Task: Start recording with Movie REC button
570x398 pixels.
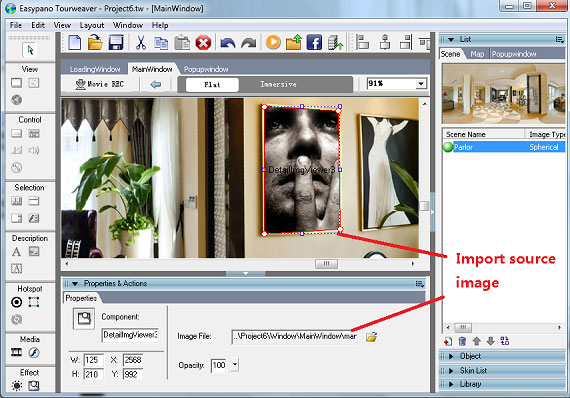Action: [100, 84]
